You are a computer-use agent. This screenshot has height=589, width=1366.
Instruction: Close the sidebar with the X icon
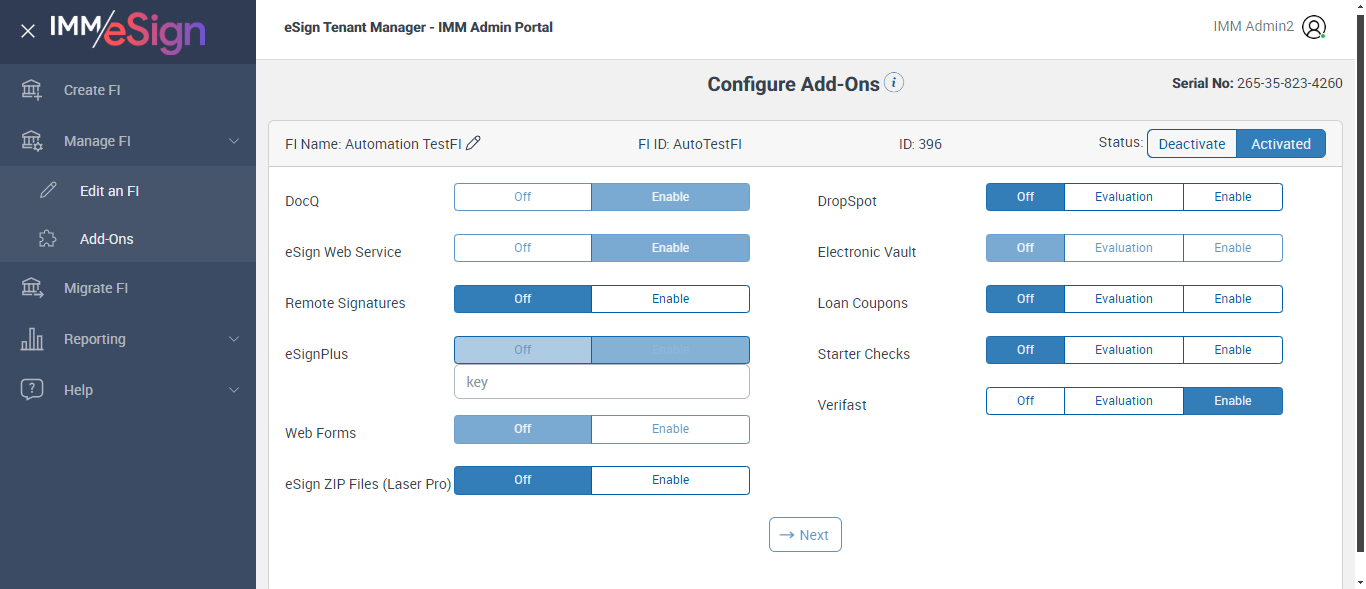pyautogui.click(x=28, y=31)
